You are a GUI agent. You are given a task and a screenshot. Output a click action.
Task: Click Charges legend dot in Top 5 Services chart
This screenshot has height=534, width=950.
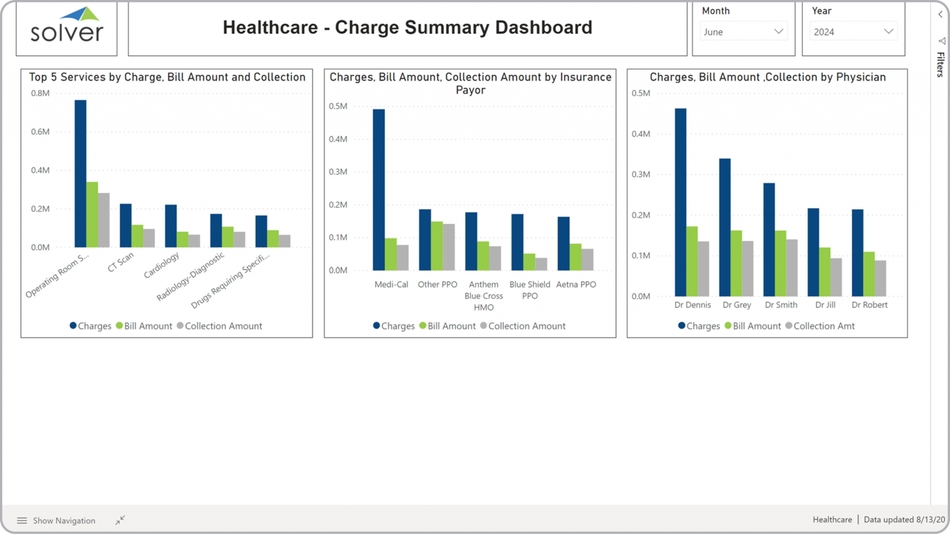click(73, 326)
